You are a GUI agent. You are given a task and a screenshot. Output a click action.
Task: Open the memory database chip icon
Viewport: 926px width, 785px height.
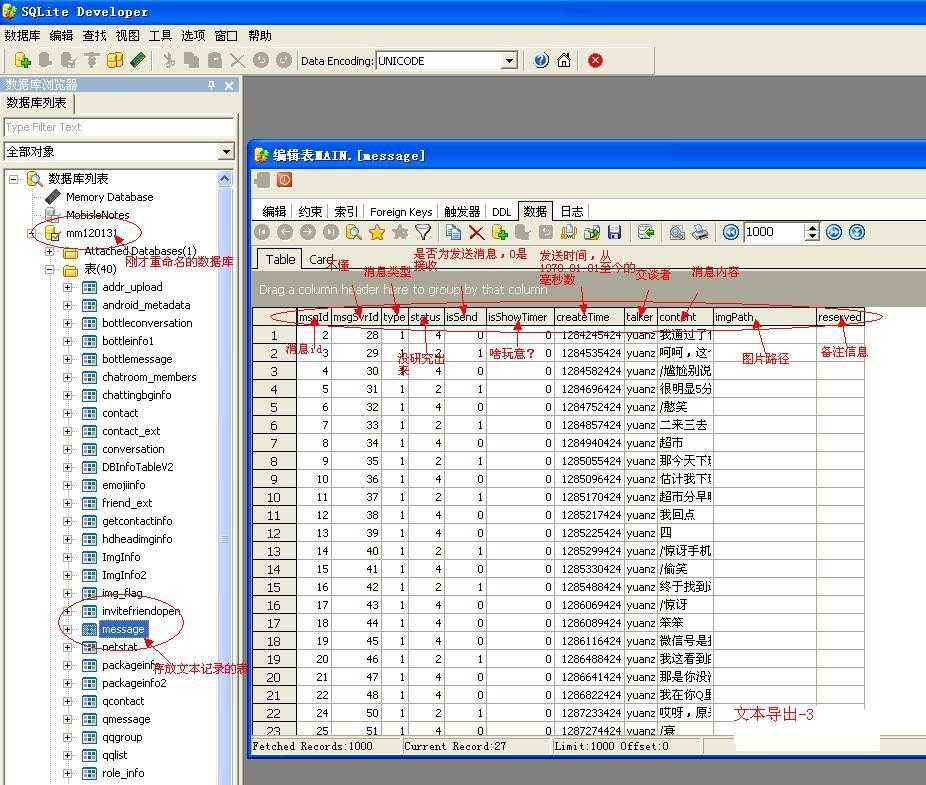click(x=53, y=197)
